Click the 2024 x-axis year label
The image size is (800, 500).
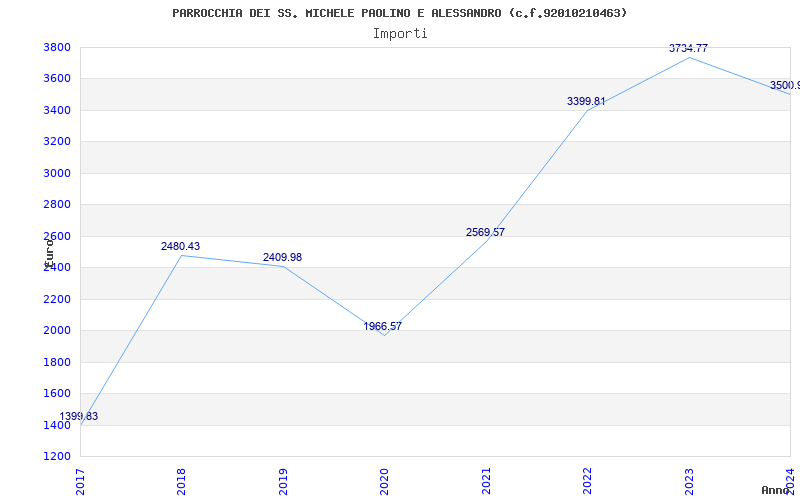pyautogui.click(x=790, y=482)
